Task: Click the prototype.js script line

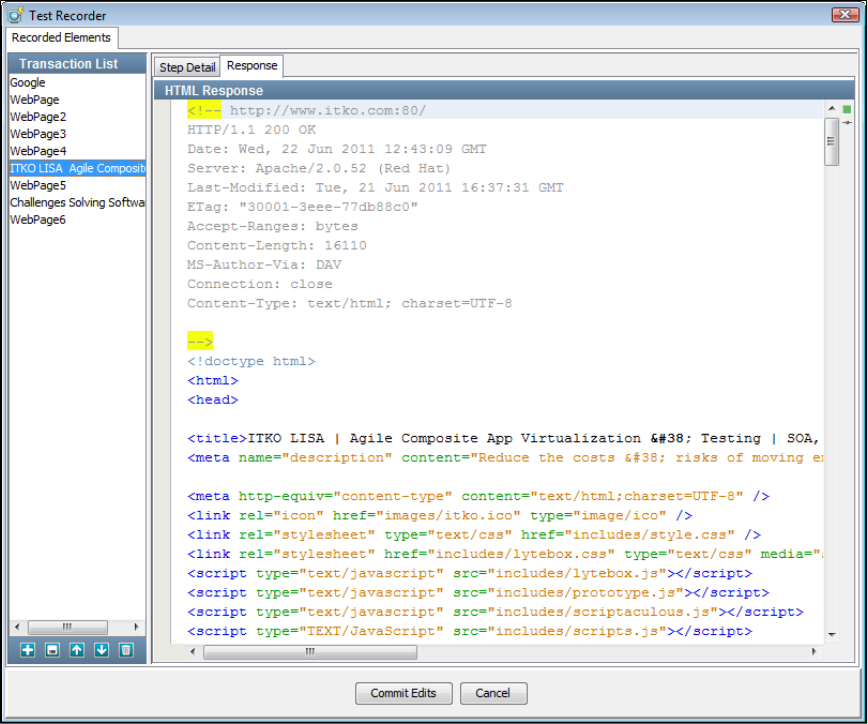Action: click(478, 593)
